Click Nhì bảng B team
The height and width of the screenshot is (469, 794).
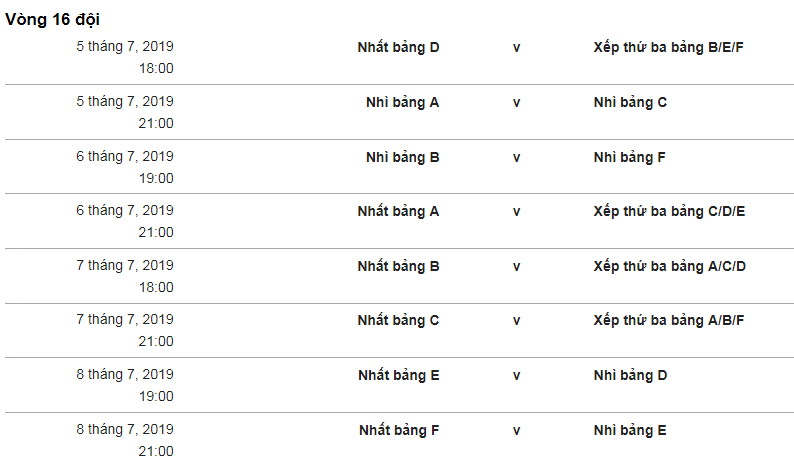(x=402, y=158)
